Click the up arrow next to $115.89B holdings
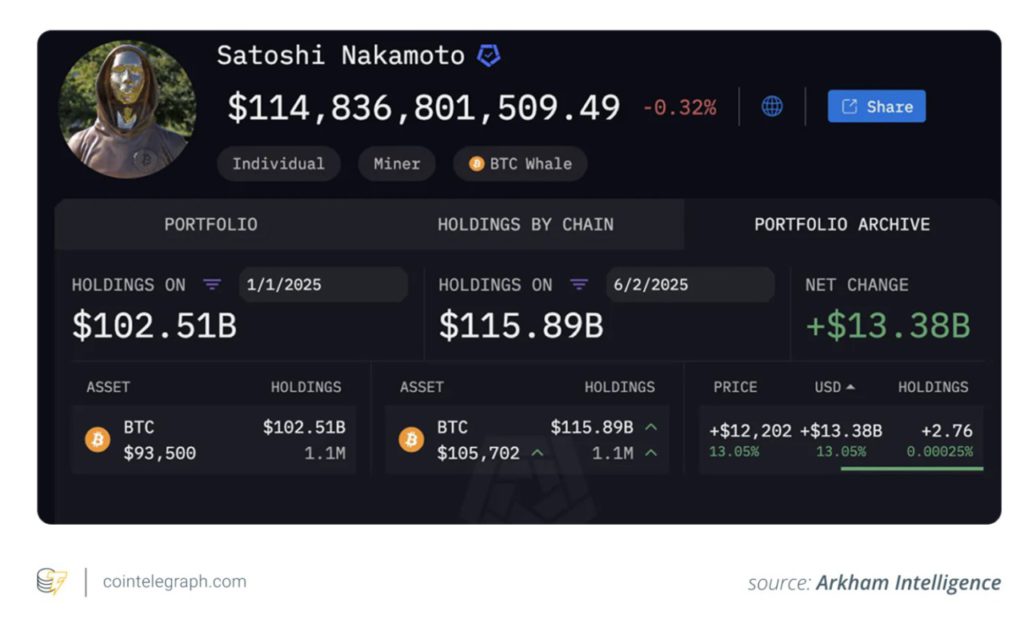 pos(651,428)
